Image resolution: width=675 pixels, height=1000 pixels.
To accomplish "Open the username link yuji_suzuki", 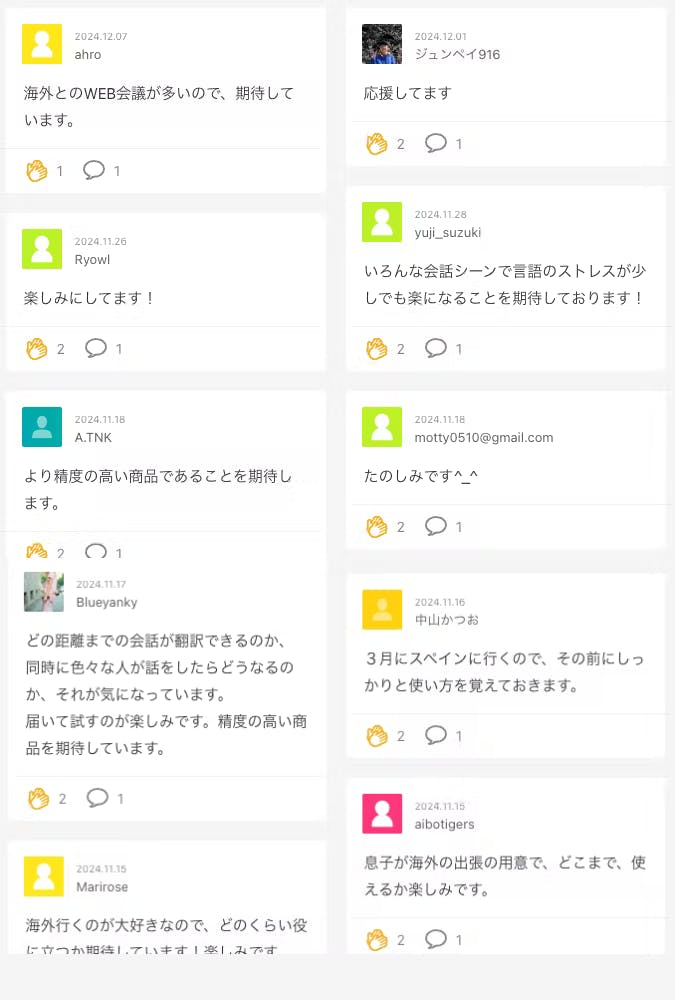I will pos(448,233).
